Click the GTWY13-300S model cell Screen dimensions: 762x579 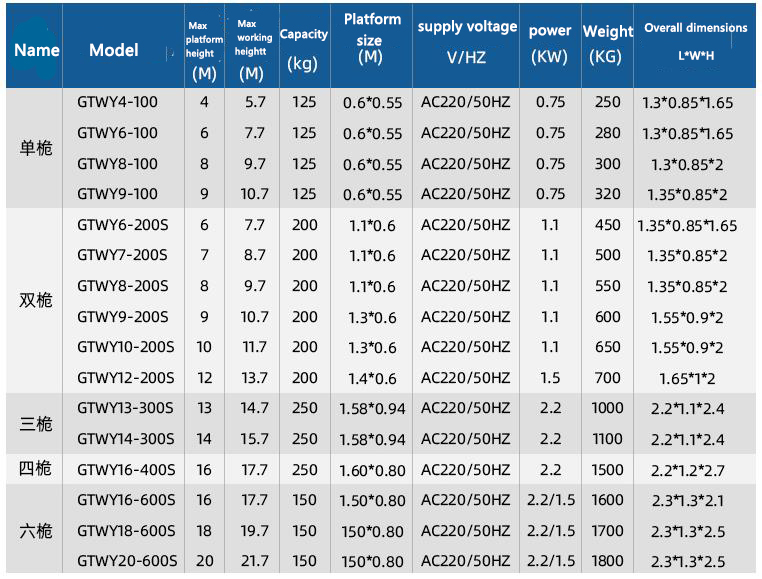click(x=125, y=409)
